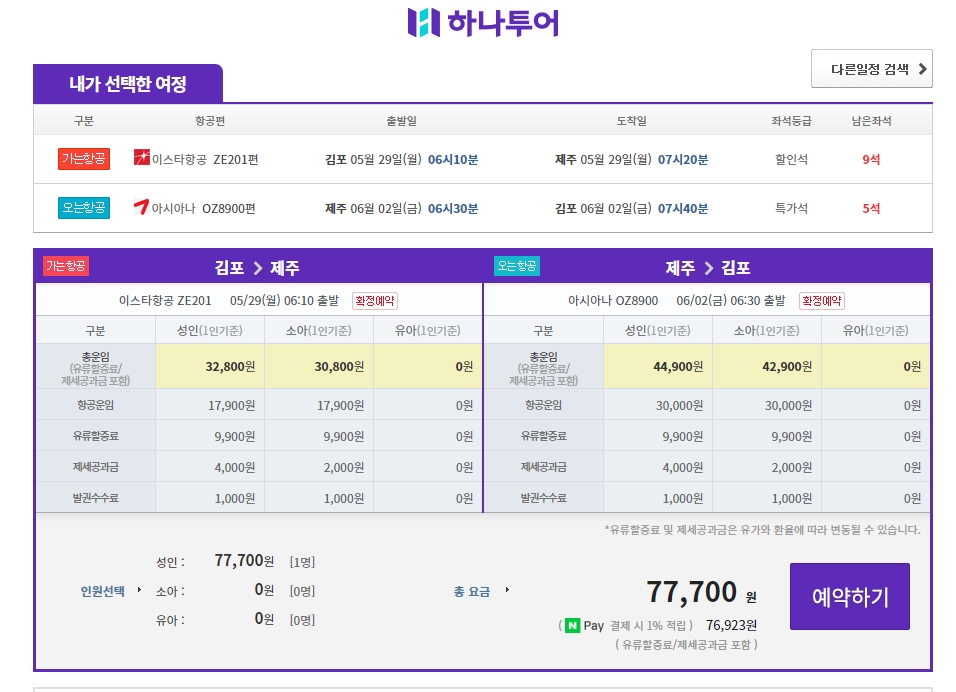Click chevron between 제주 and 김포 in header
This screenshot has height=692, width=956.
708,268
